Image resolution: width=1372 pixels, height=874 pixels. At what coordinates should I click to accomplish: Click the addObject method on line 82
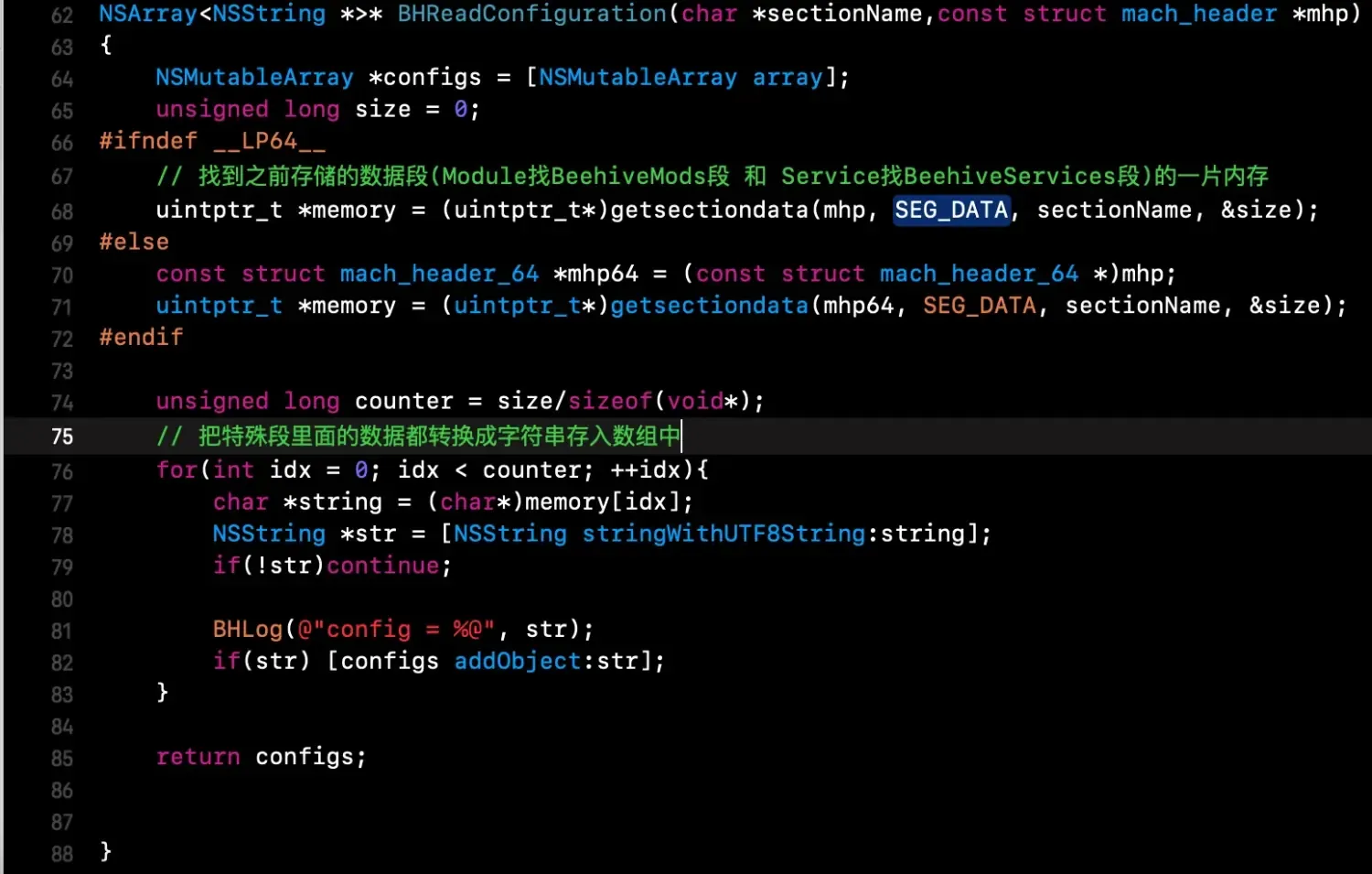pos(517,662)
